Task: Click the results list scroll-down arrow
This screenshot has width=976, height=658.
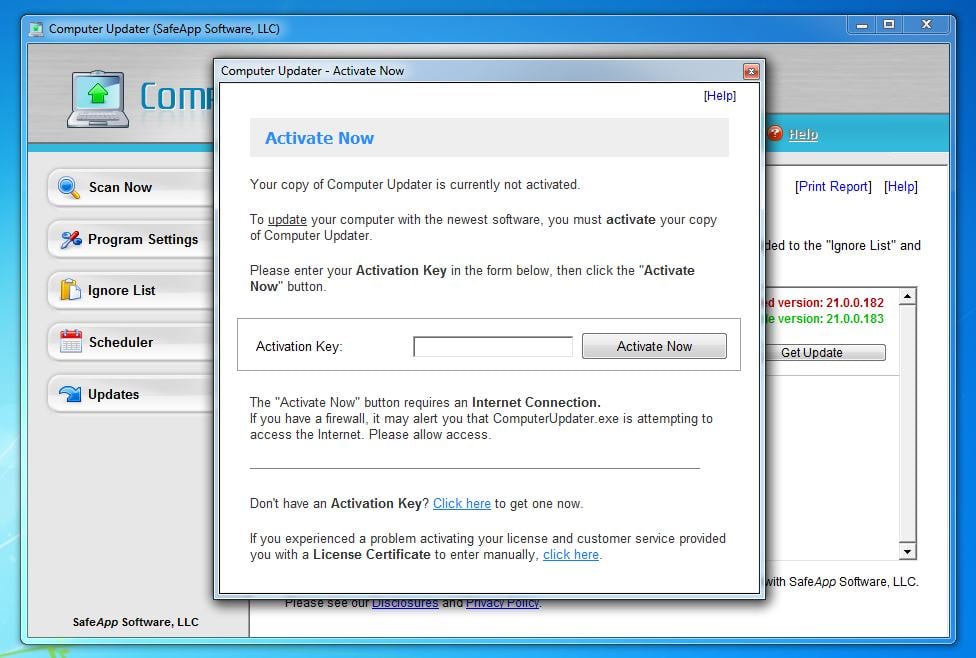Action: (908, 552)
